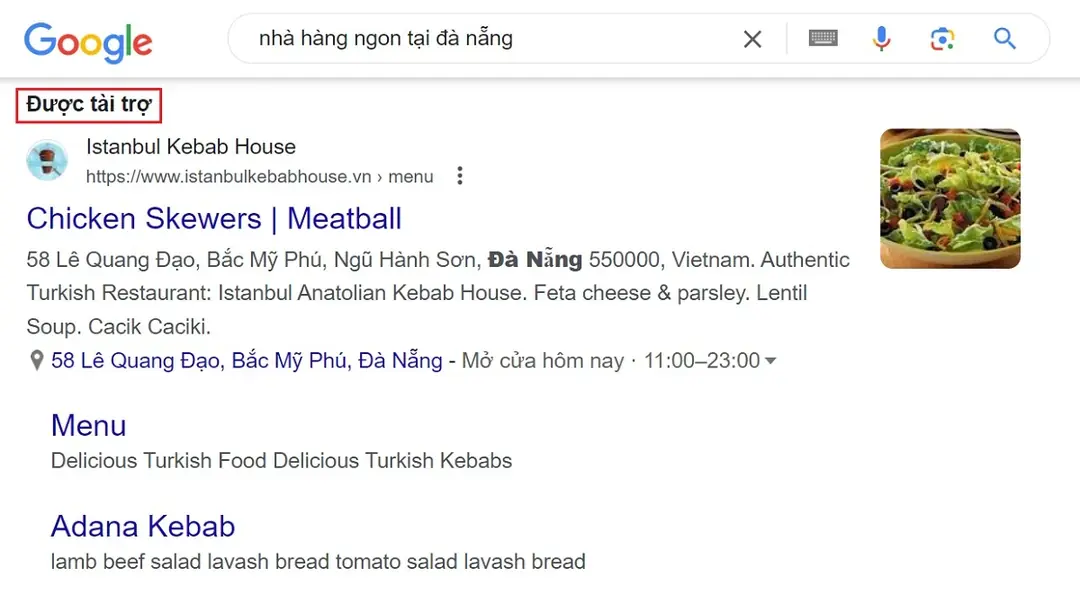This screenshot has width=1080, height=594.
Task: Click the X to clear the search query
Action: (753, 38)
